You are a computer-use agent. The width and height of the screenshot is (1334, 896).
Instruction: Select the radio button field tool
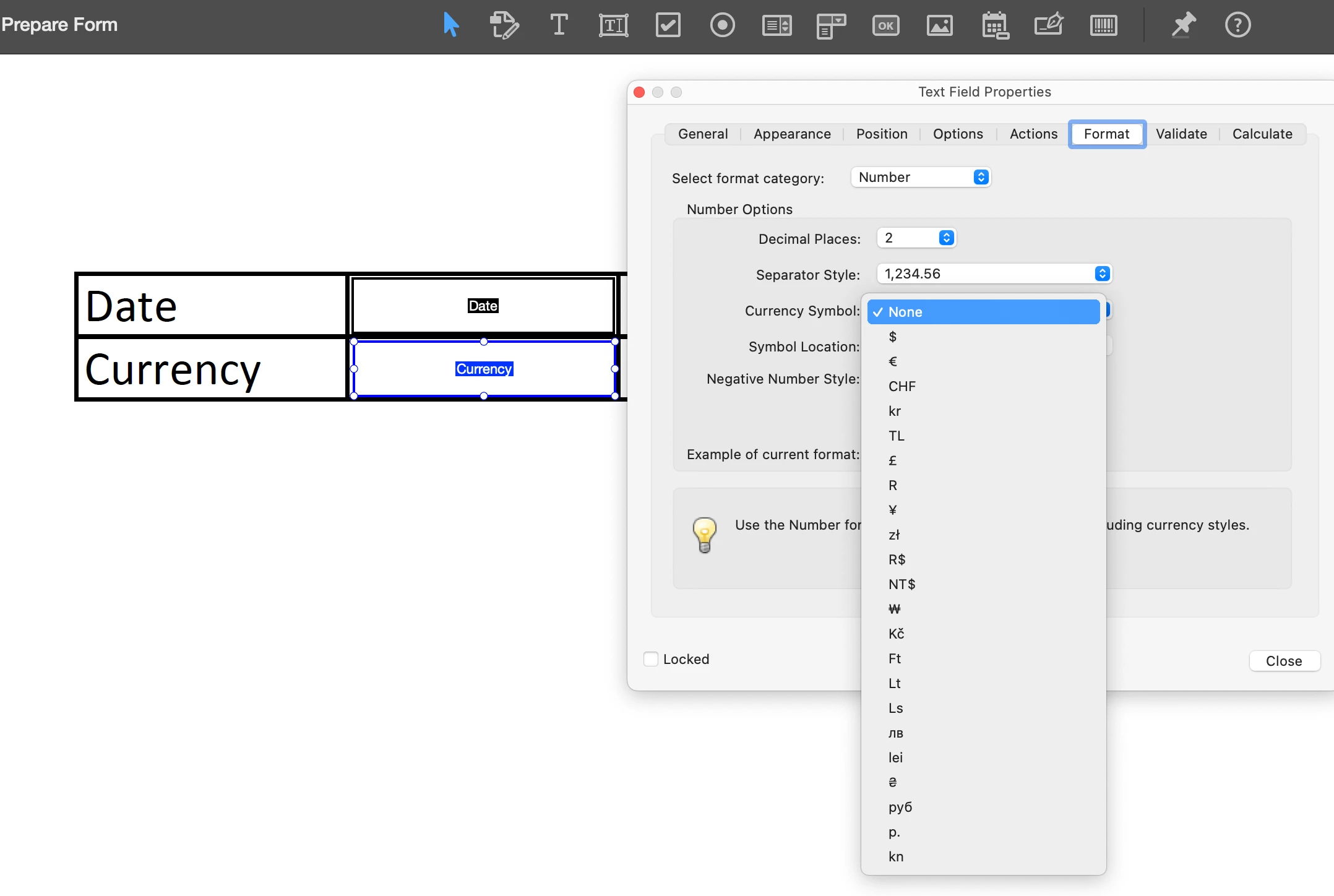click(722, 25)
